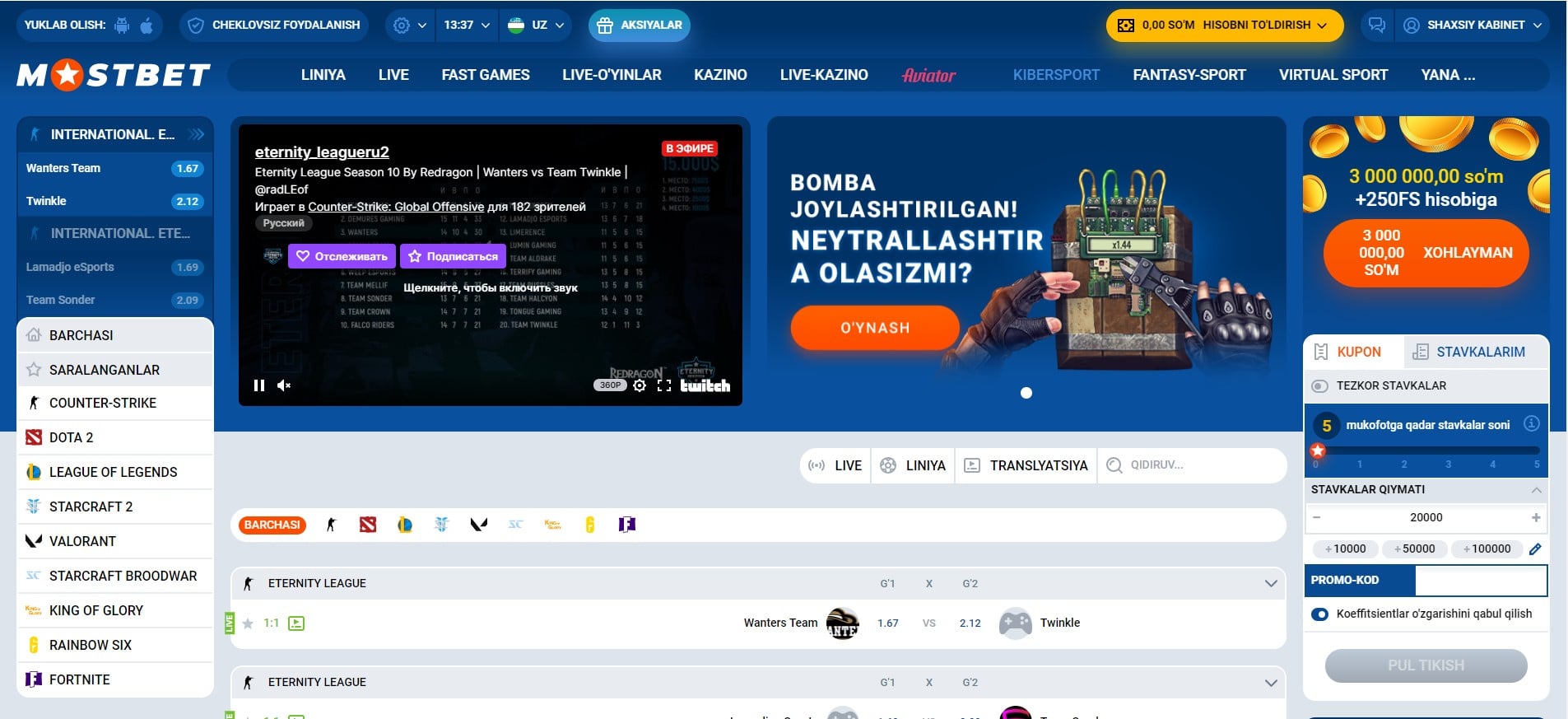
Task: Unmute the stream volume icon
Action: [284, 385]
